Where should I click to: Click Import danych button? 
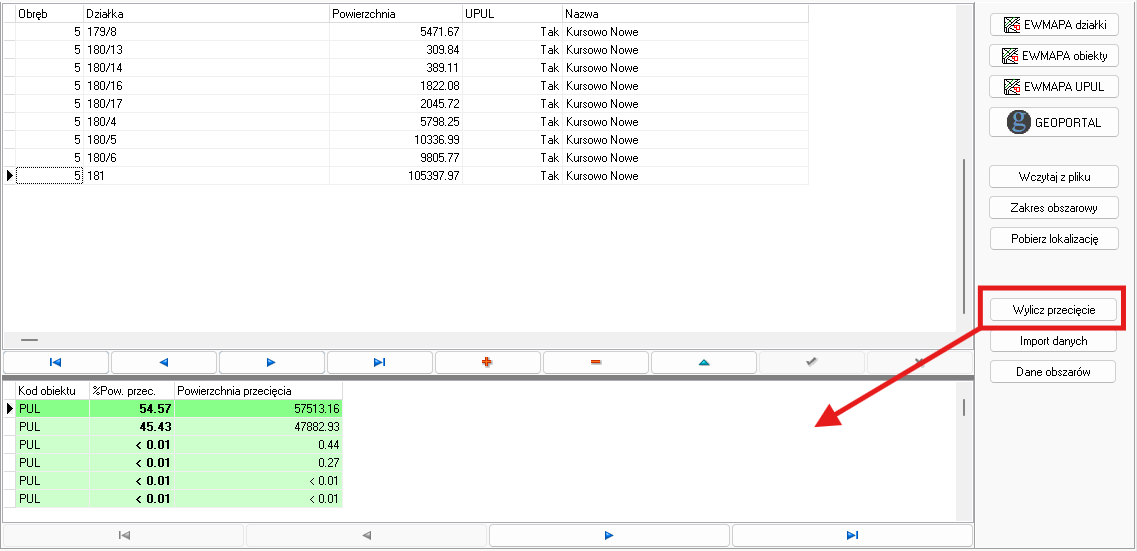click(x=1054, y=341)
